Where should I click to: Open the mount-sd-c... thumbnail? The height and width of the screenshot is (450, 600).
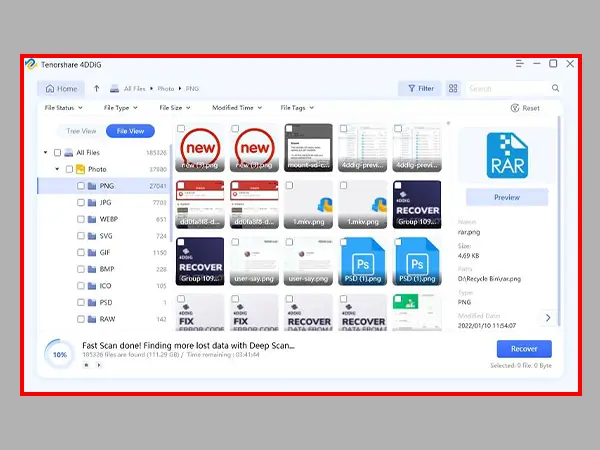coord(308,148)
